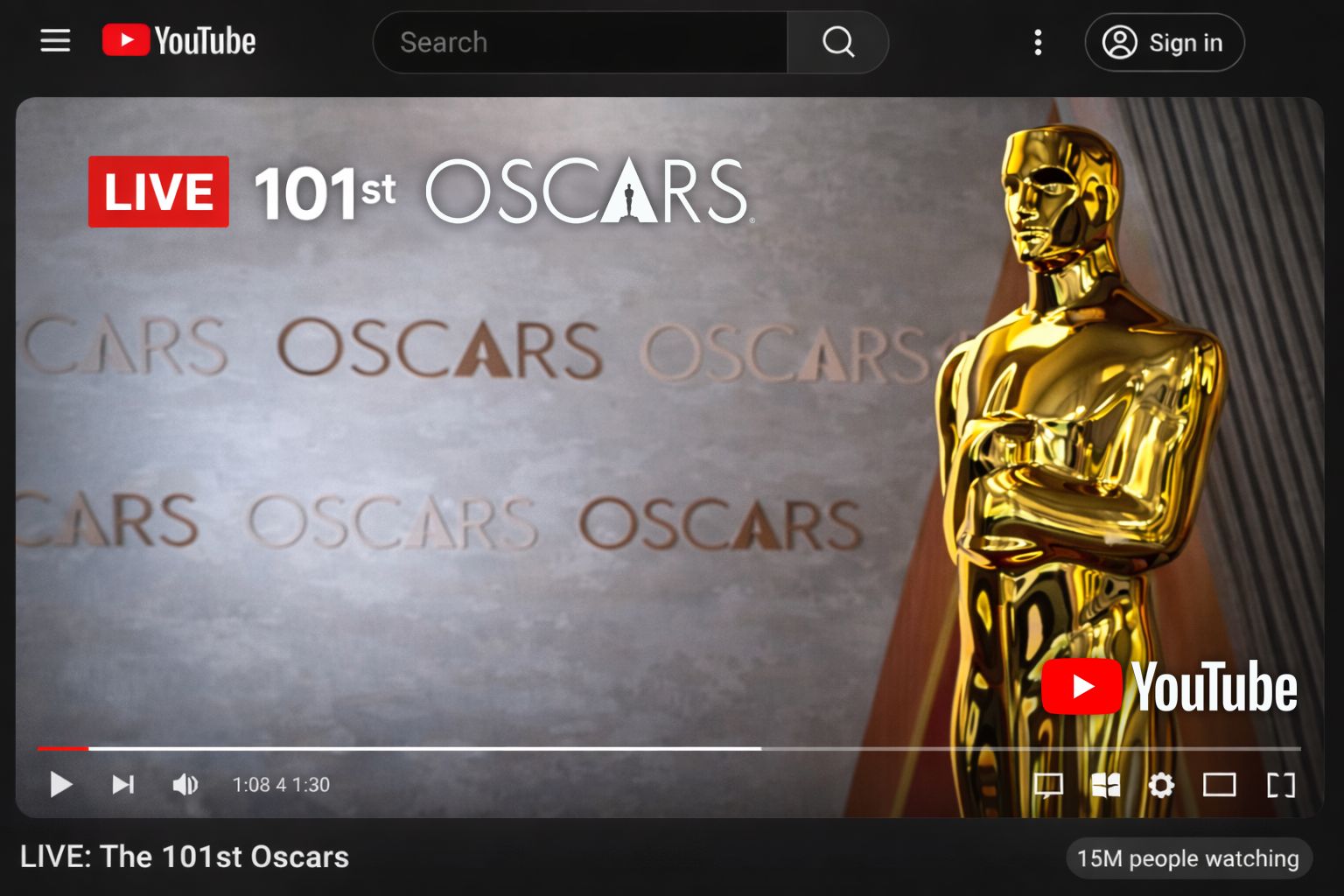
Task: Go to YouTube home via the header logo
Action: point(178,41)
